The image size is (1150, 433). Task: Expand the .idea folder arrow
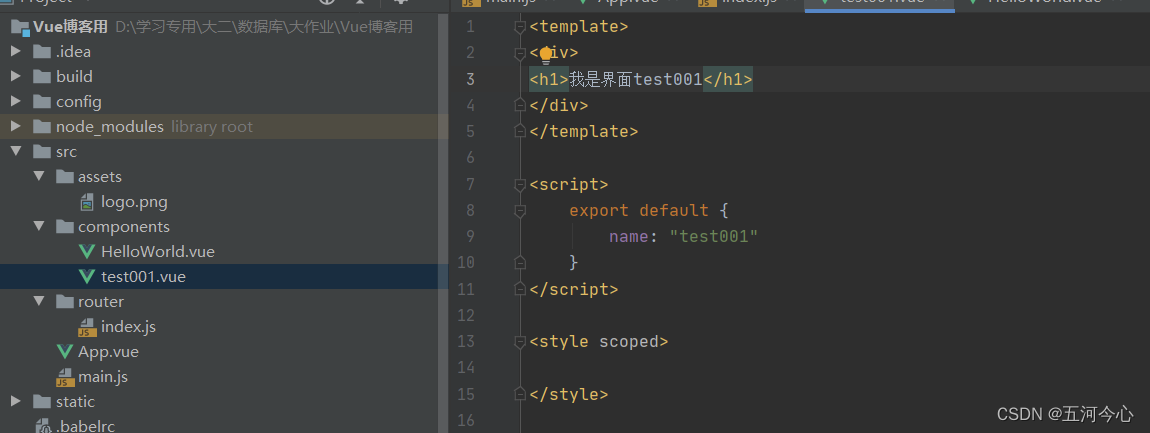pyautogui.click(x=16, y=52)
